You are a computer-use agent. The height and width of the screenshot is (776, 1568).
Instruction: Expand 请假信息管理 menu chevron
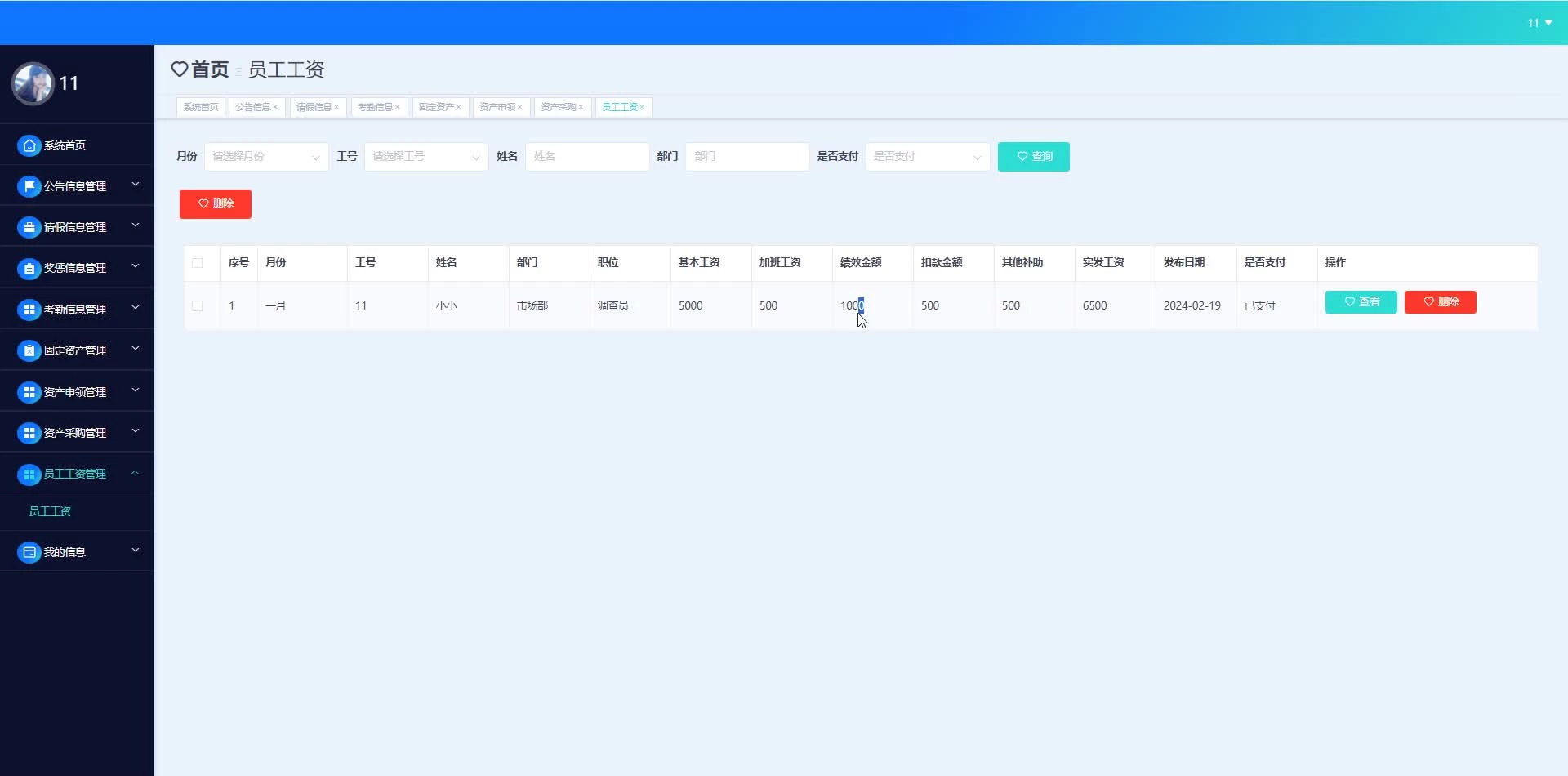click(x=136, y=225)
